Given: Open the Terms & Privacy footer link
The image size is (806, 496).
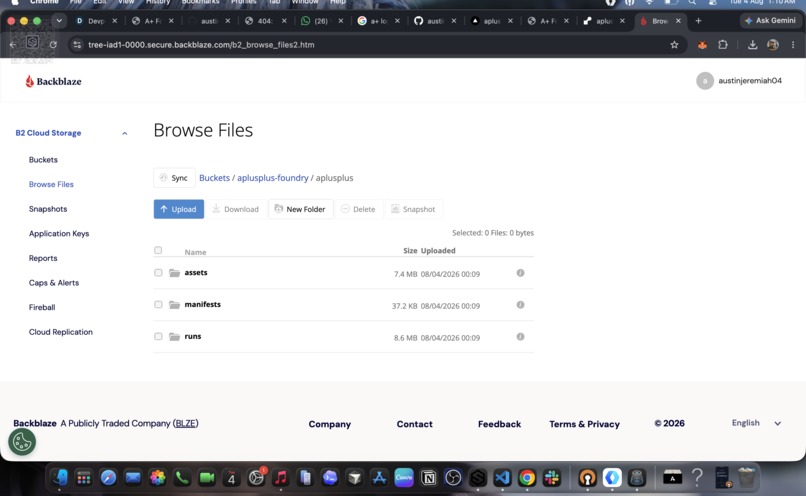Looking at the screenshot, I should [x=584, y=424].
